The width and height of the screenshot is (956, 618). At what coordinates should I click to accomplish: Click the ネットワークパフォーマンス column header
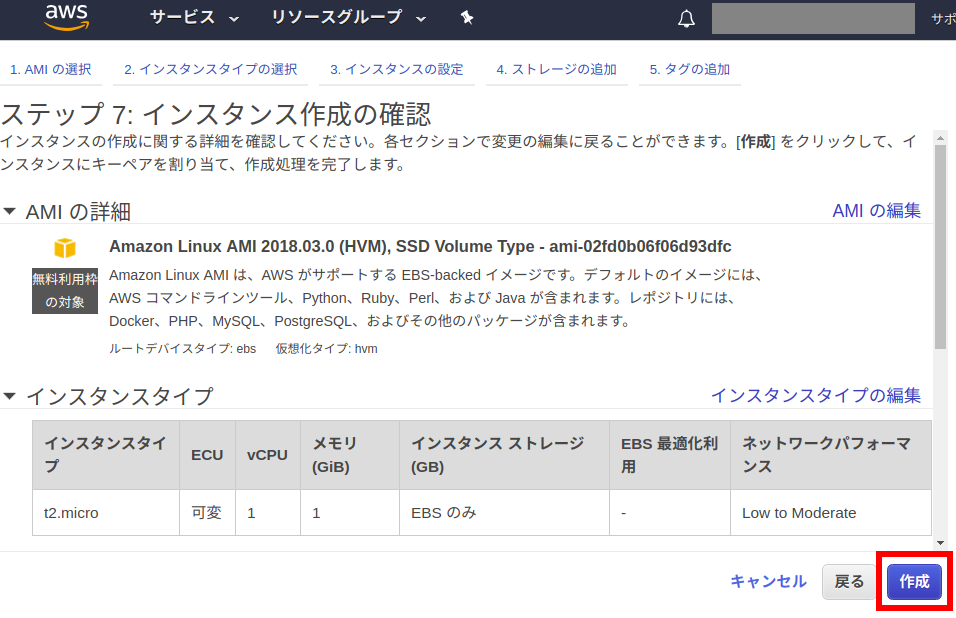[x=830, y=455]
